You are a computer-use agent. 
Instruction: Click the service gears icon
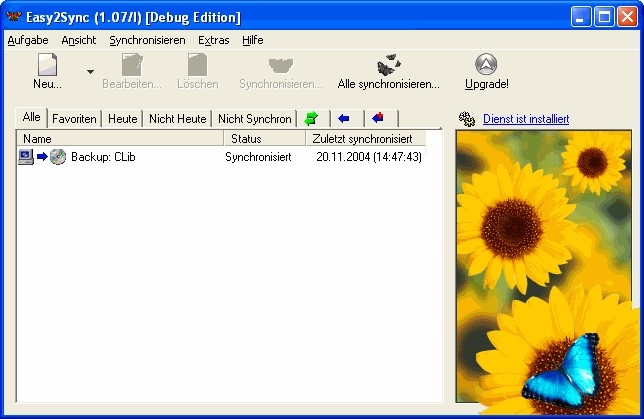(467, 119)
